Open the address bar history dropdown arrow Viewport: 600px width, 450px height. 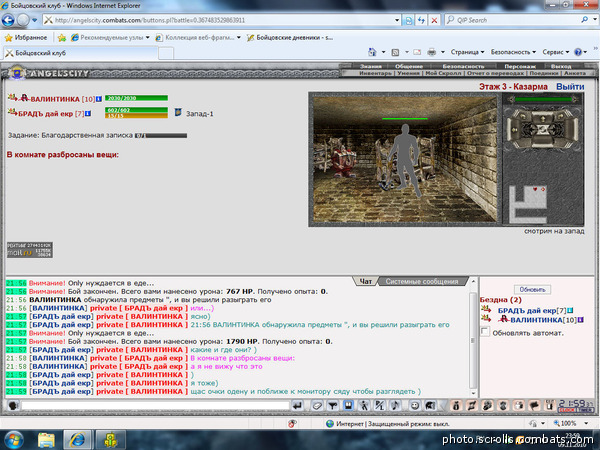coord(397,20)
